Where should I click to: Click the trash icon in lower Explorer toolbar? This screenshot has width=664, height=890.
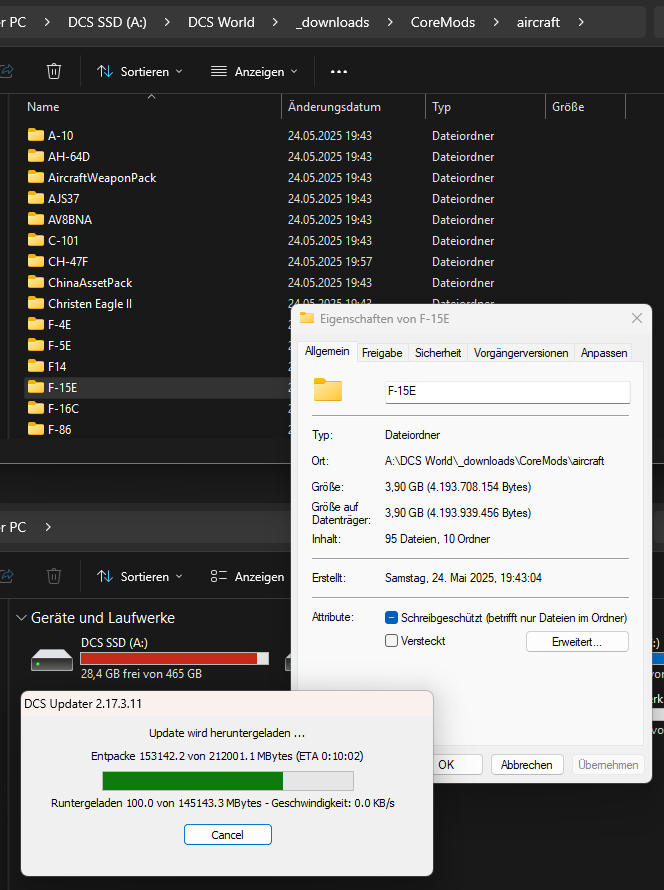54,576
